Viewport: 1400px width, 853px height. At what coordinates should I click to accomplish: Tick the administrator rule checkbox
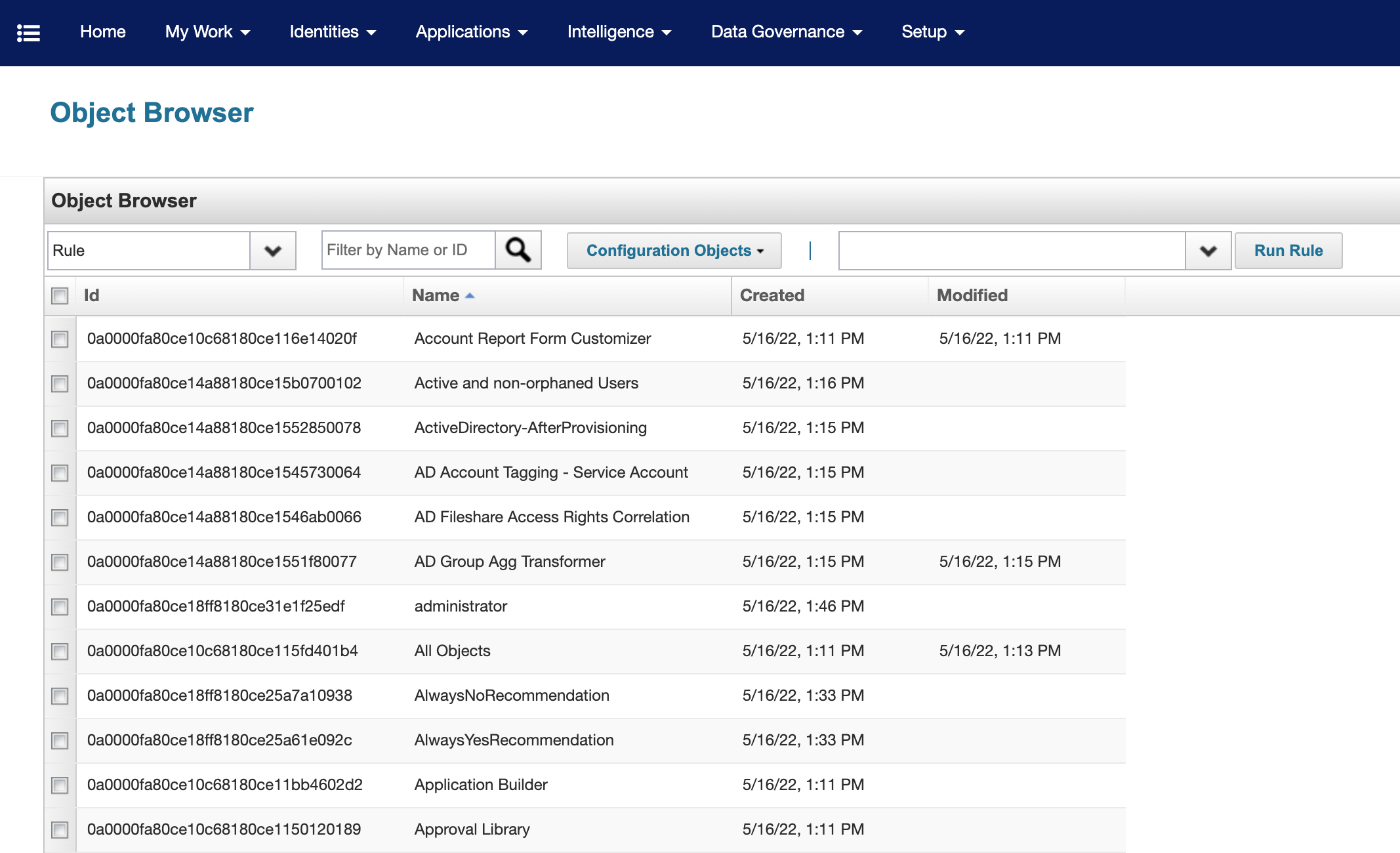(60, 607)
